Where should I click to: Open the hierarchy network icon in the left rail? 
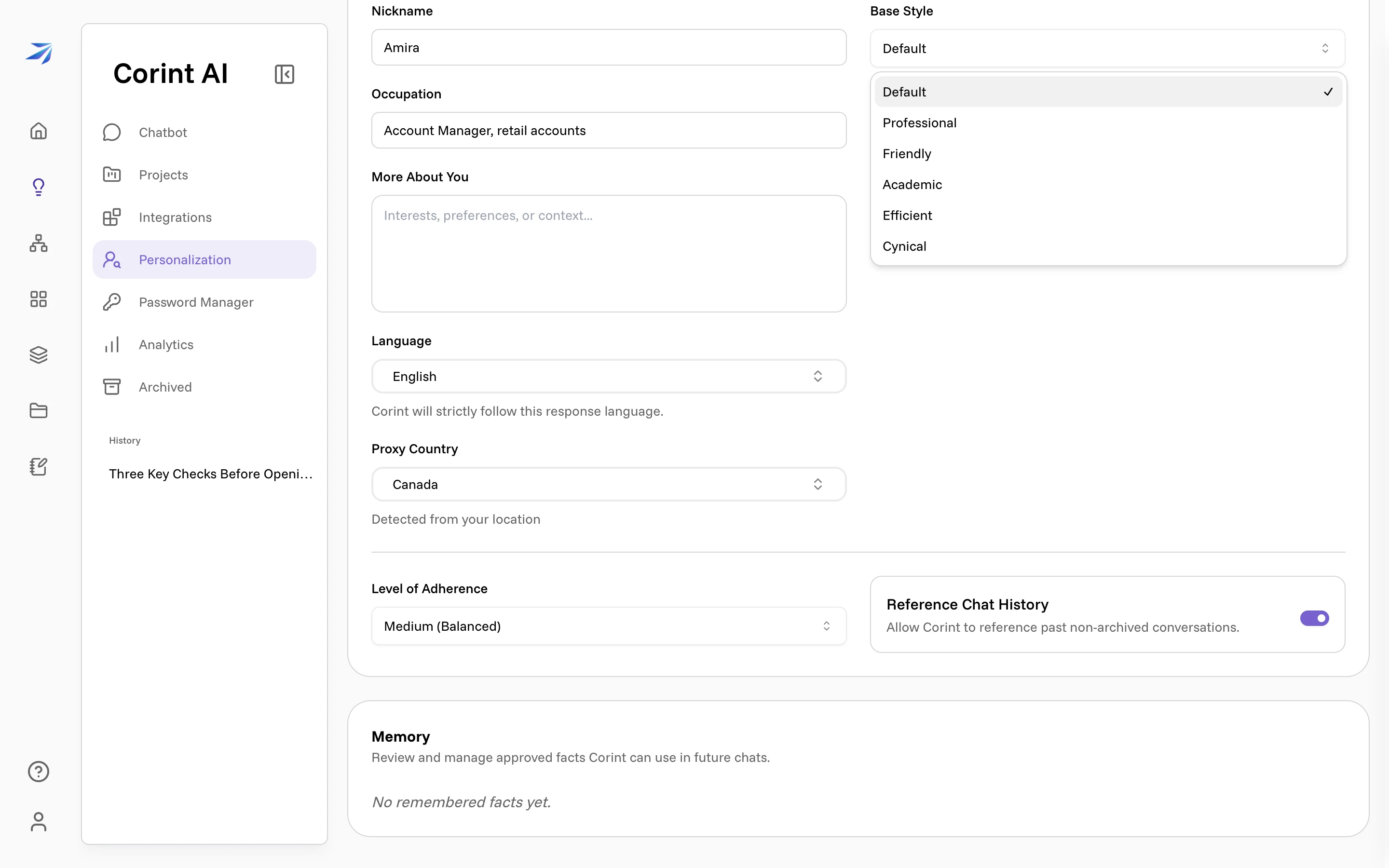[x=39, y=243]
